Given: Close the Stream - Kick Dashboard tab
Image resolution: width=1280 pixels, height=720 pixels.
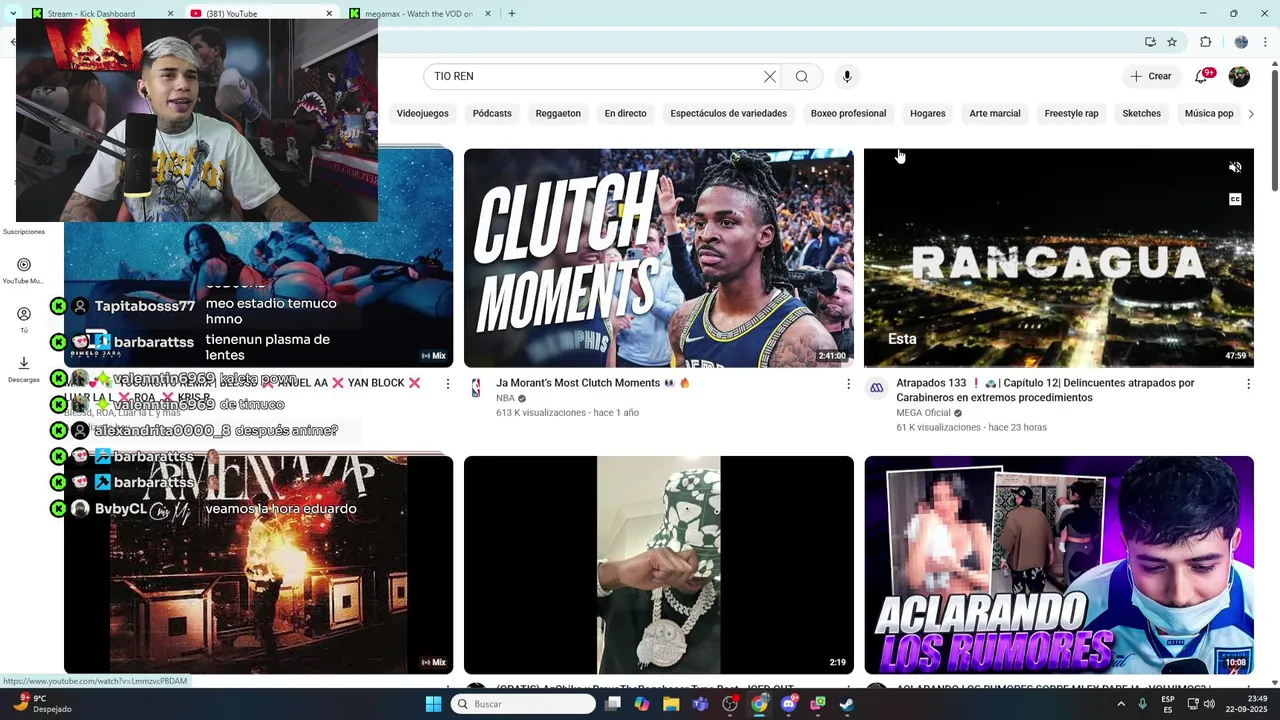Looking at the screenshot, I should click(x=170, y=13).
